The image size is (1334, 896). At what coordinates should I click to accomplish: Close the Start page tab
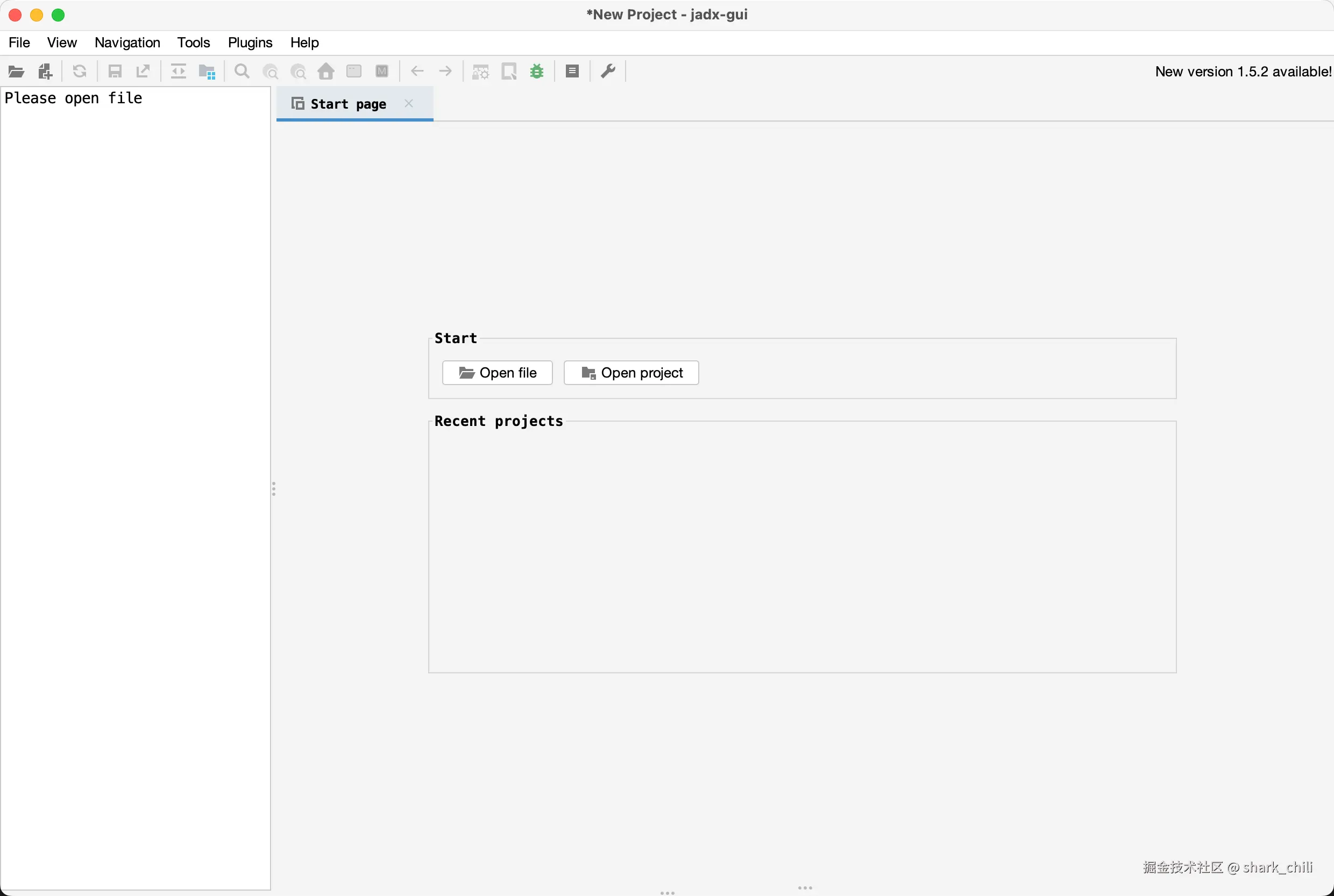pyautogui.click(x=409, y=103)
